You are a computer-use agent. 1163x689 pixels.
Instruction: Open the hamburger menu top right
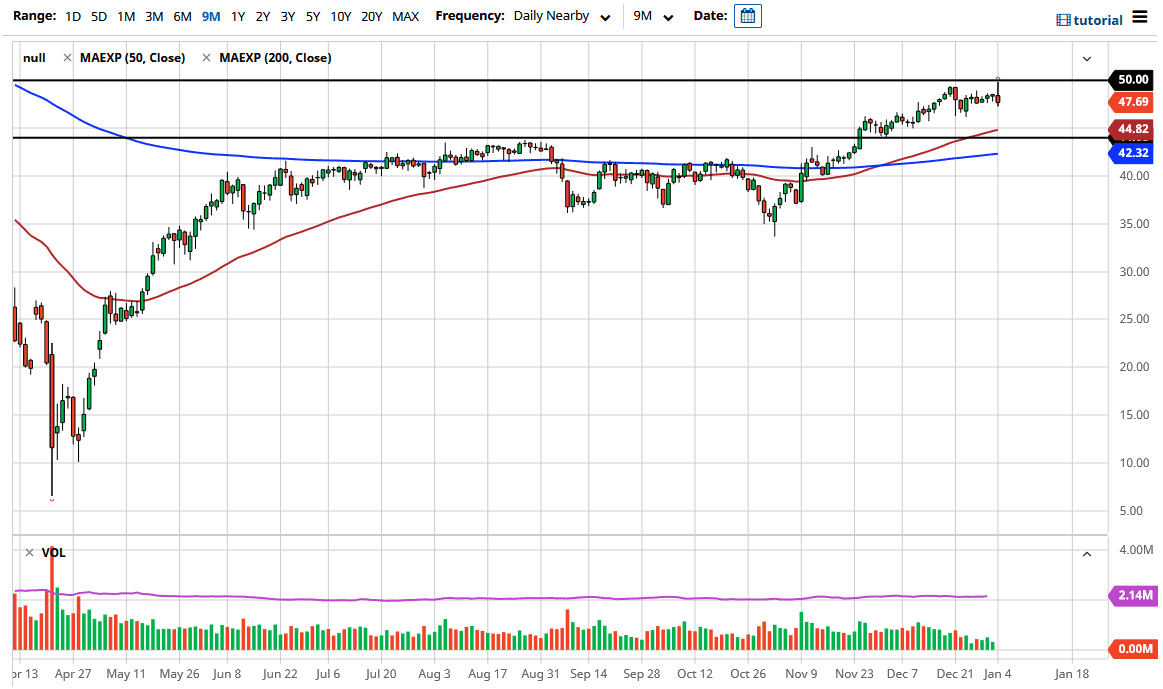pyautogui.click(x=1140, y=17)
